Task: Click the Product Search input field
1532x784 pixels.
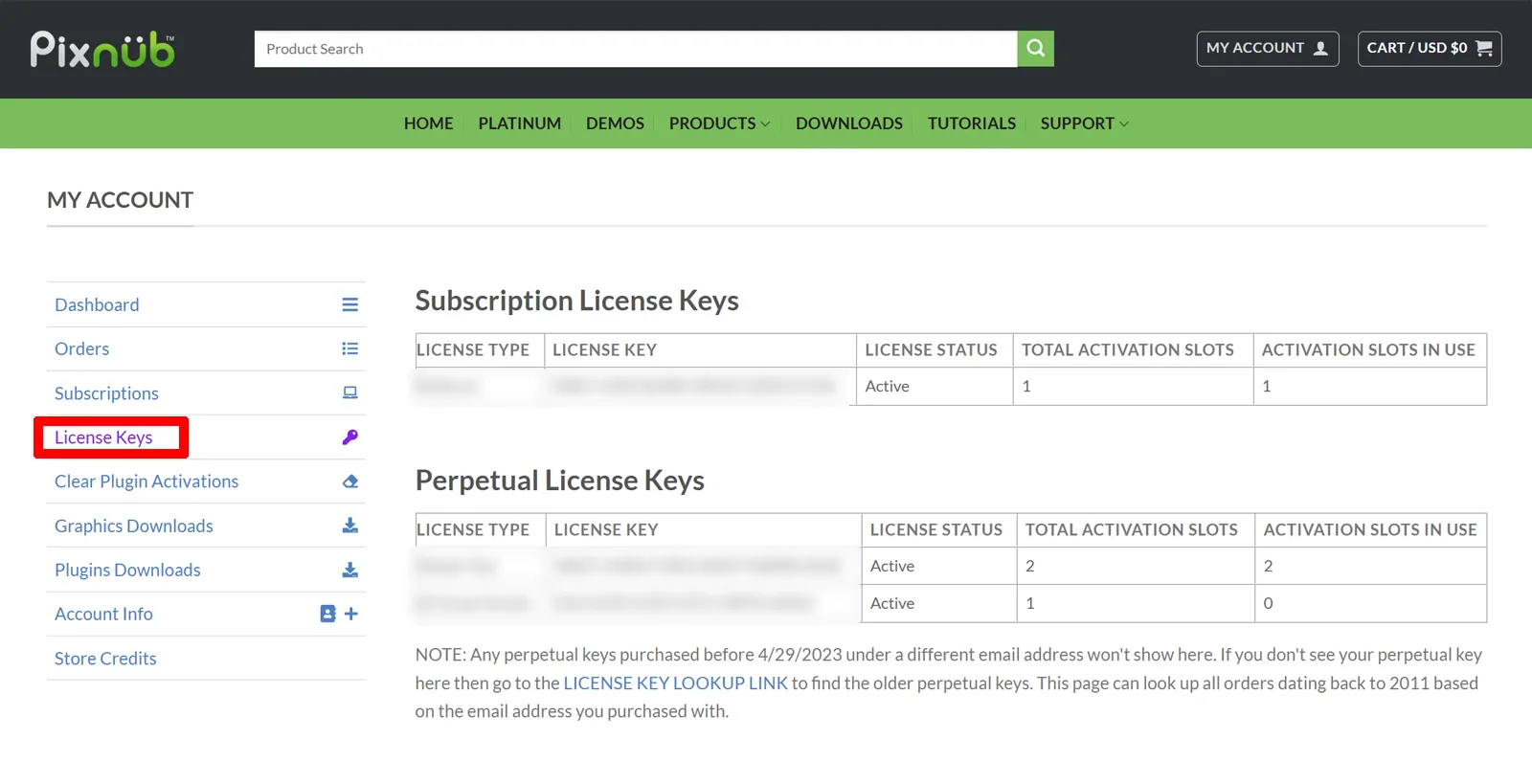Action: 635,49
